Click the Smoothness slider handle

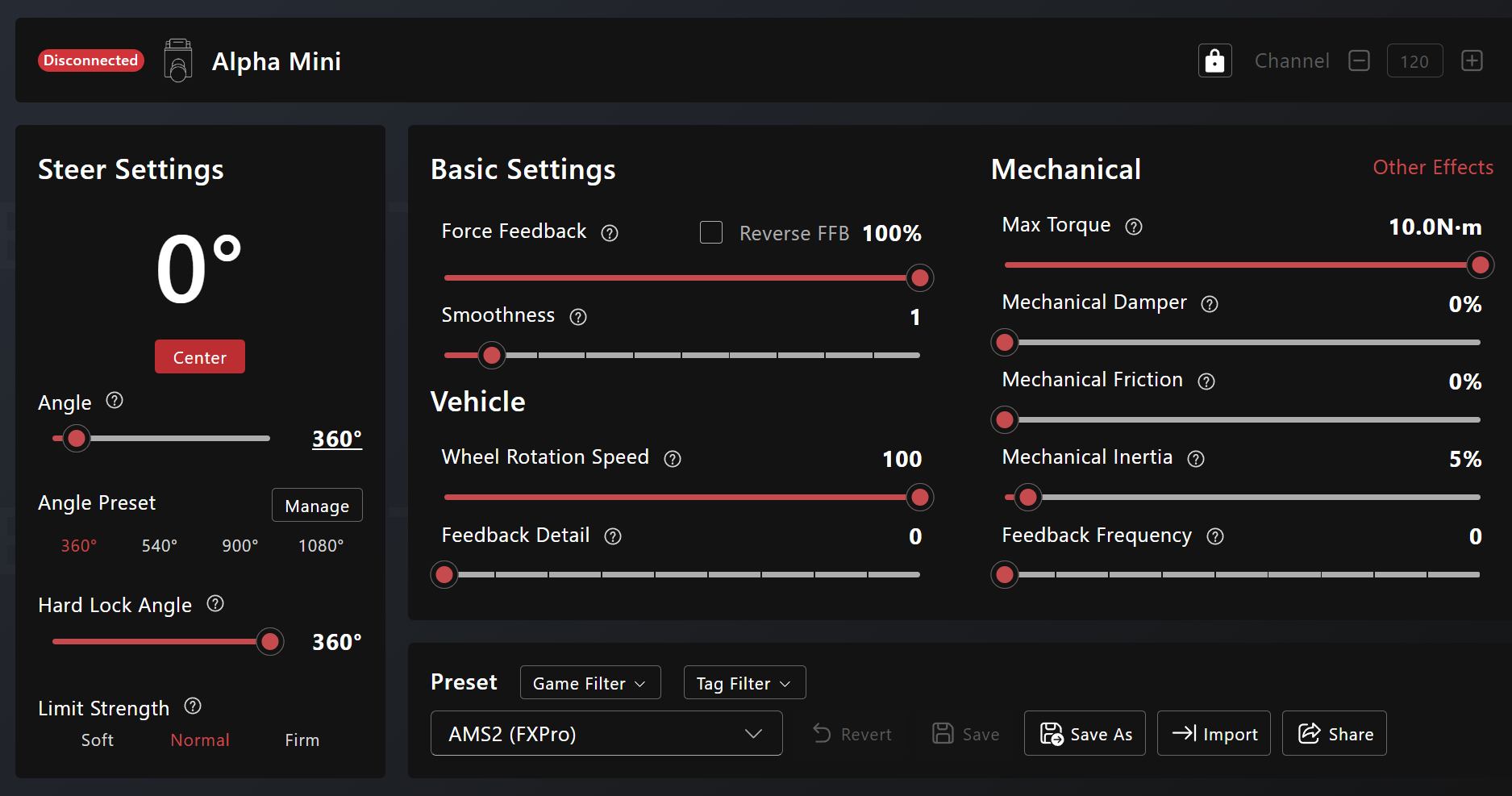[491, 356]
